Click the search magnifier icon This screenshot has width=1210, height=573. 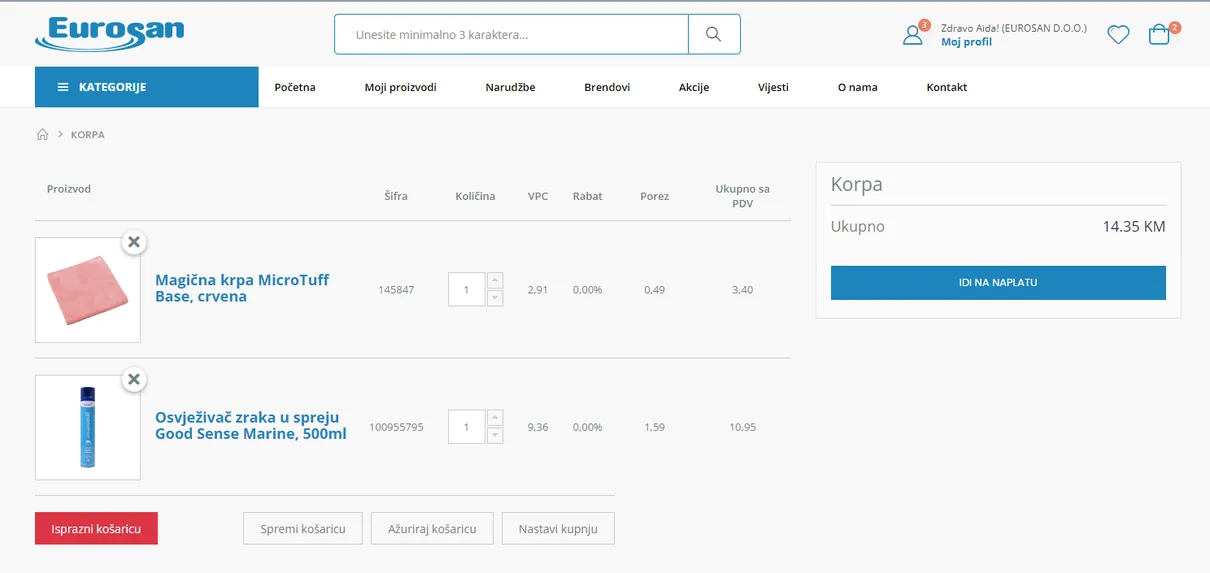[713, 34]
